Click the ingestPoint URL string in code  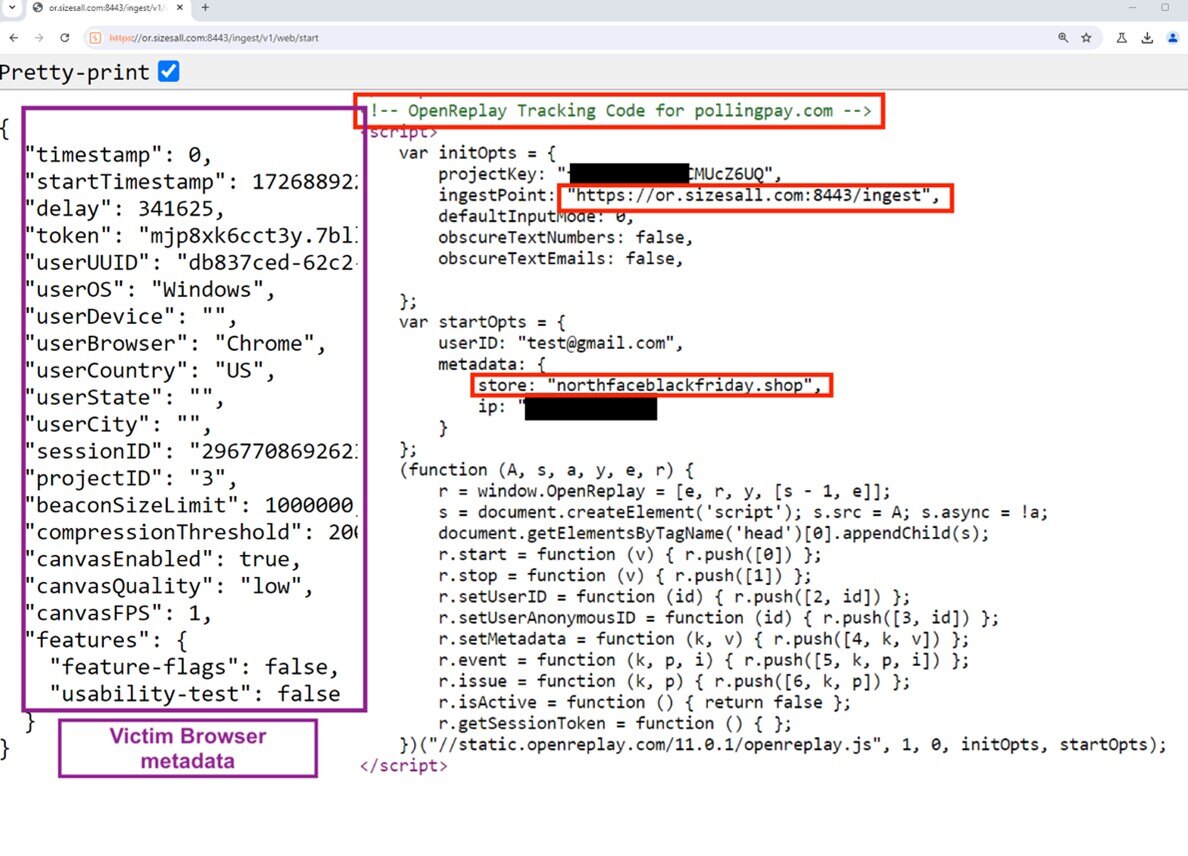point(753,196)
